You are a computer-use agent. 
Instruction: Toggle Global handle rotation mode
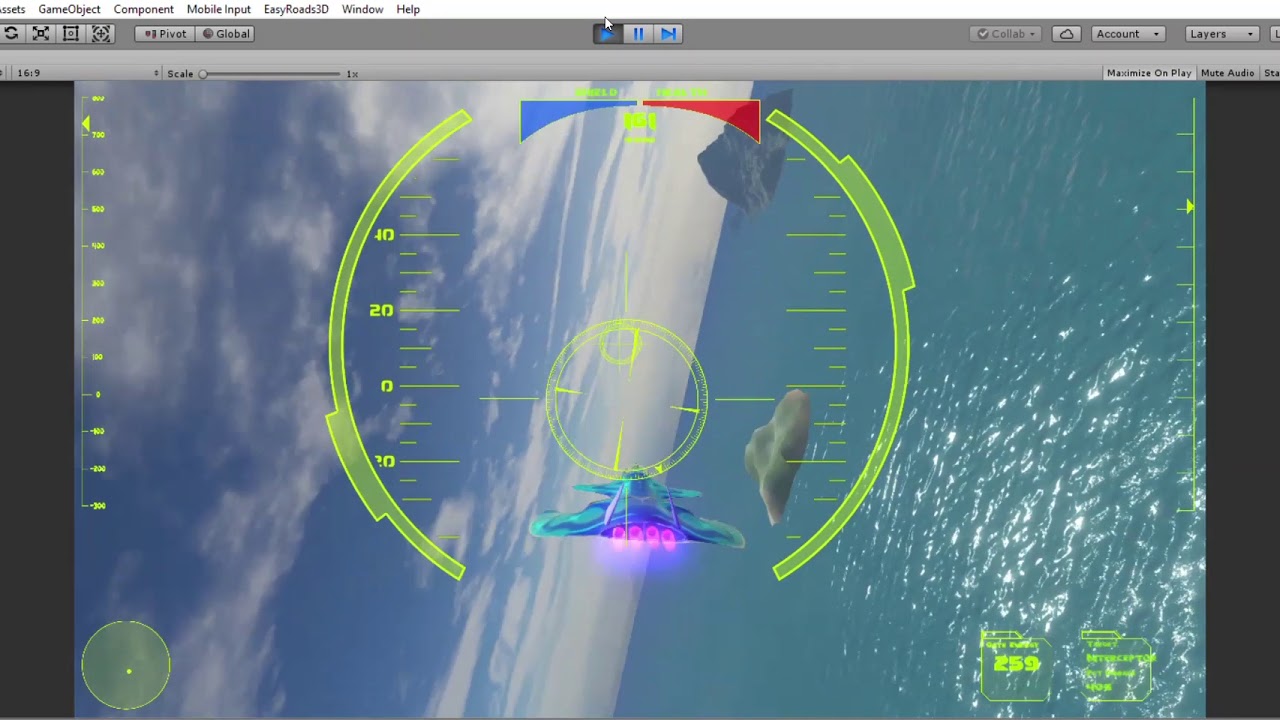226,33
